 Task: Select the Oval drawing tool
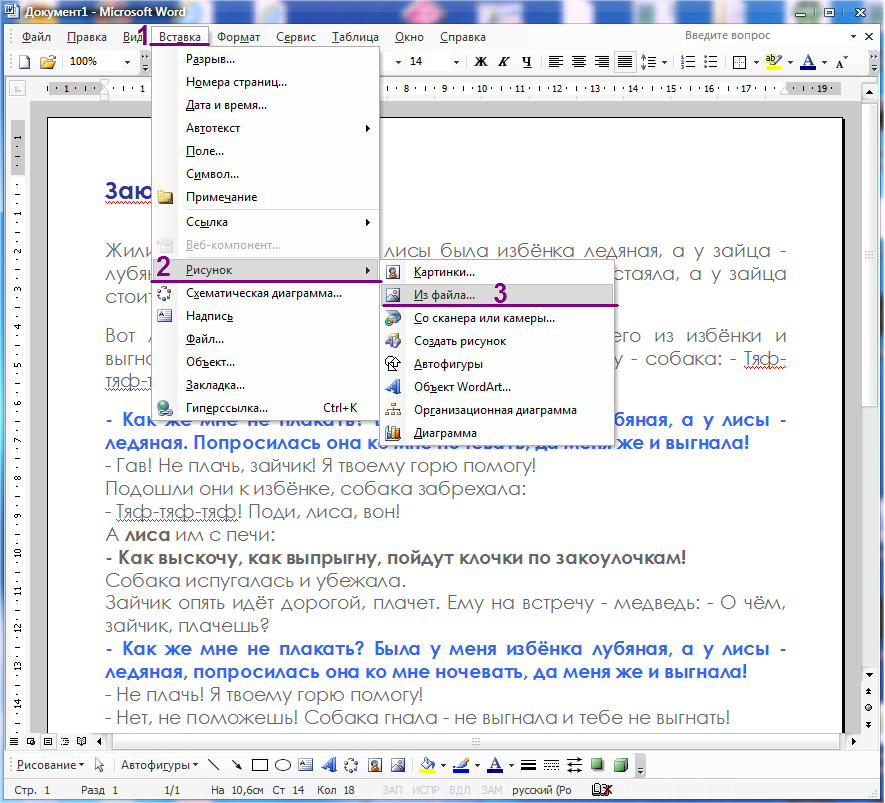click(x=283, y=766)
